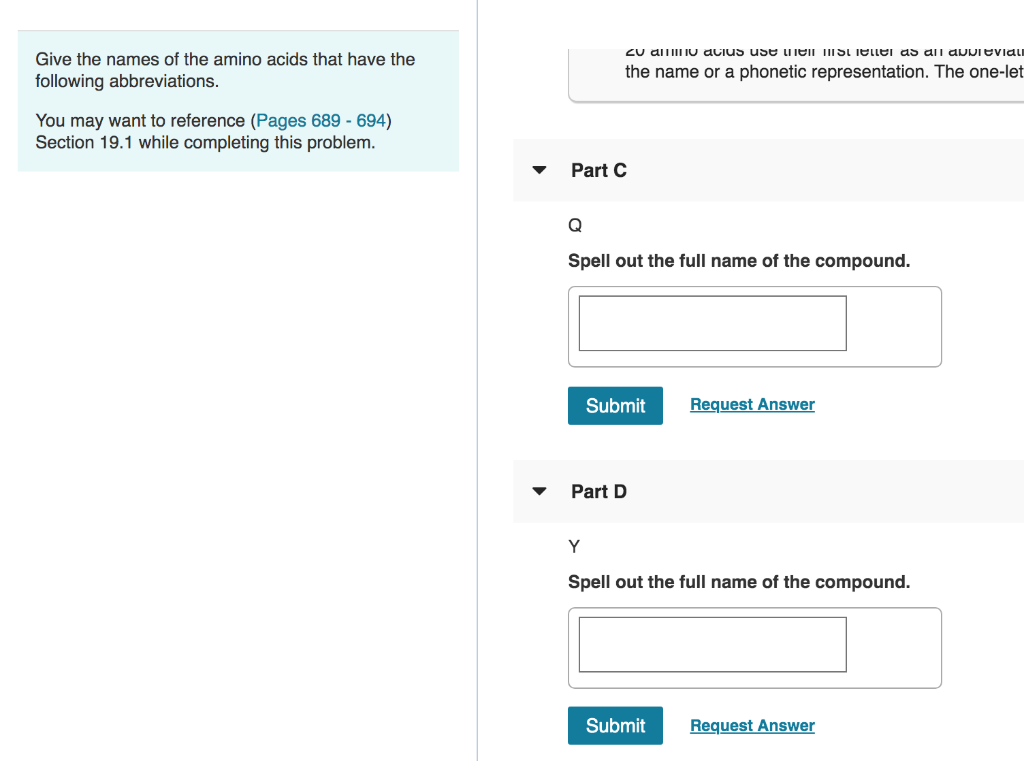Click the Y compound abbreviation label
This screenshot has height=761, width=1024.
coord(573,547)
